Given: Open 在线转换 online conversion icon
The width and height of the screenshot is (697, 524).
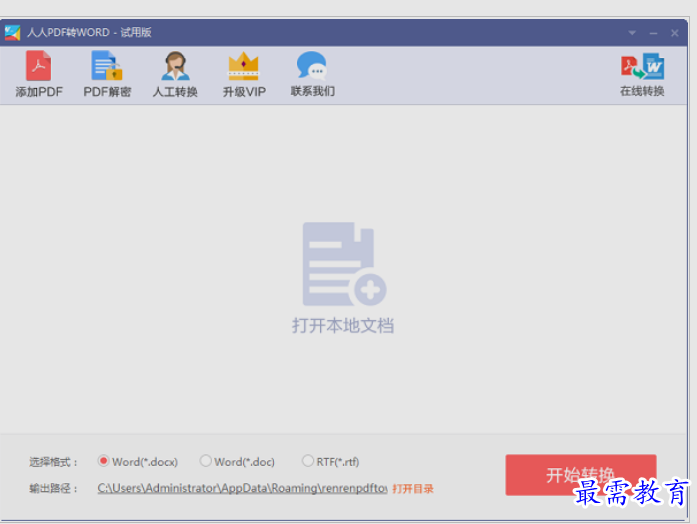Looking at the screenshot, I should [642, 66].
